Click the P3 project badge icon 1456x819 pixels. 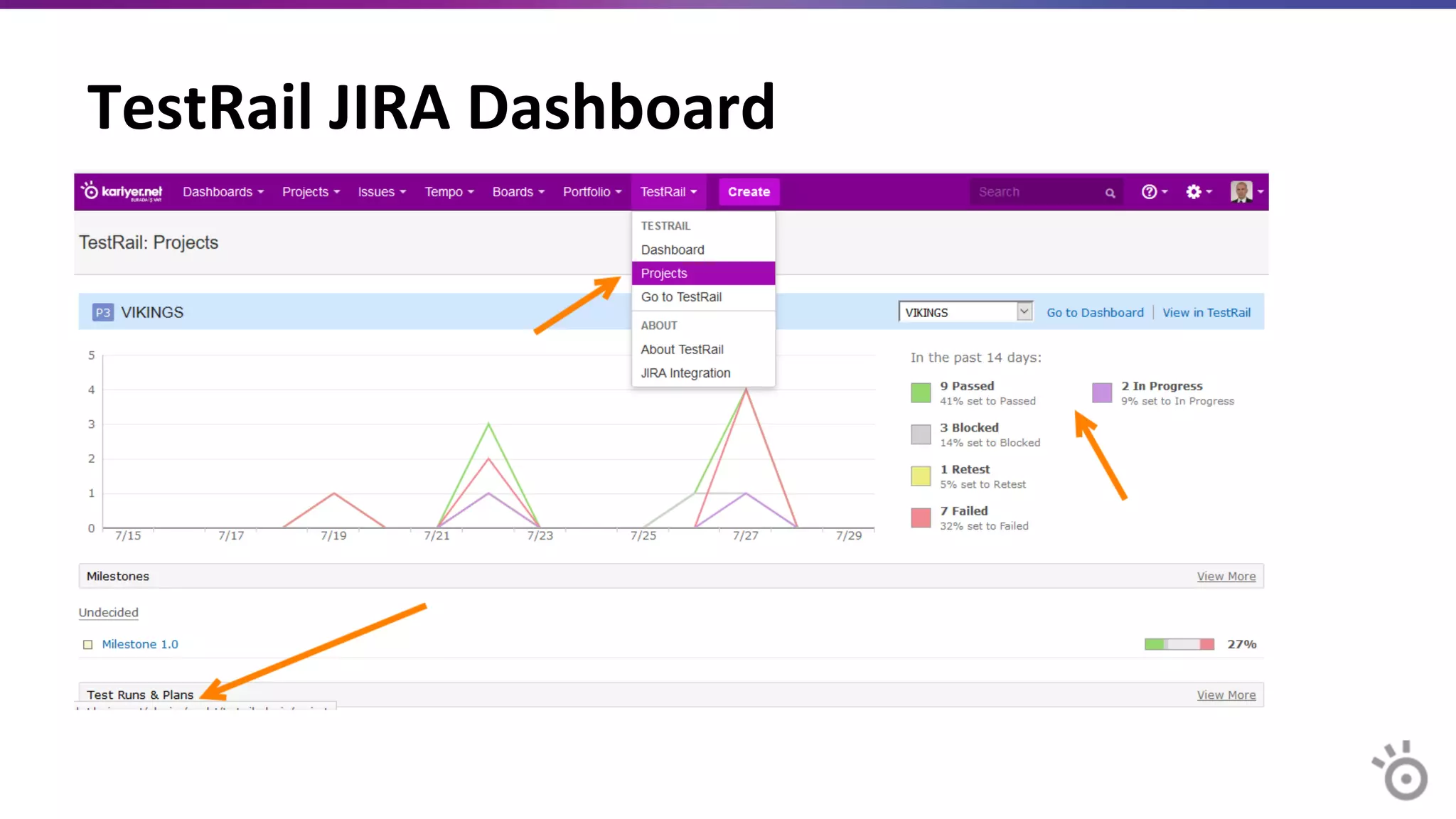[x=103, y=313]
